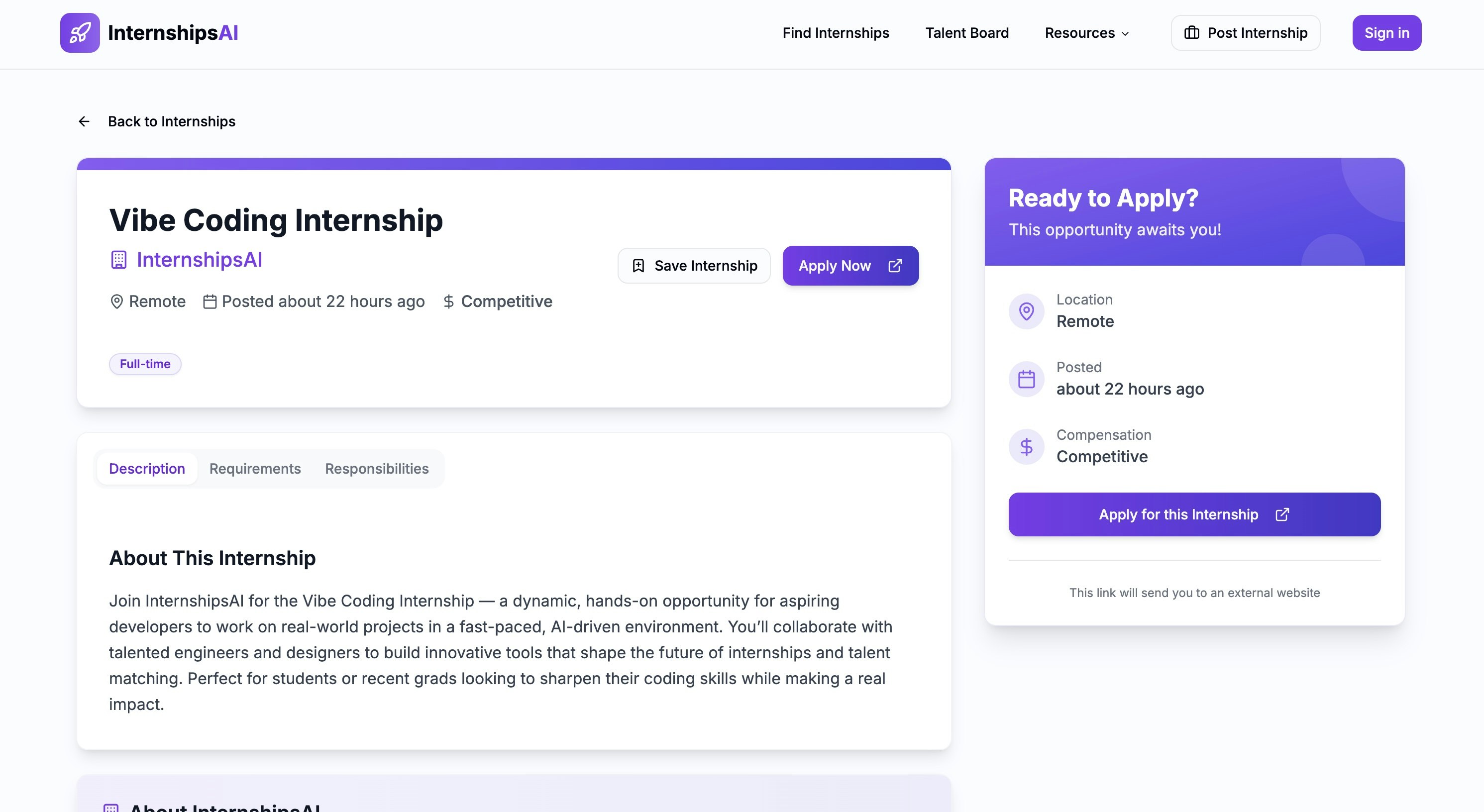The width and height of the screenshot is (1484, 812).
Task: Expand the Resources dropdown menu
Action: [1086, 33]
